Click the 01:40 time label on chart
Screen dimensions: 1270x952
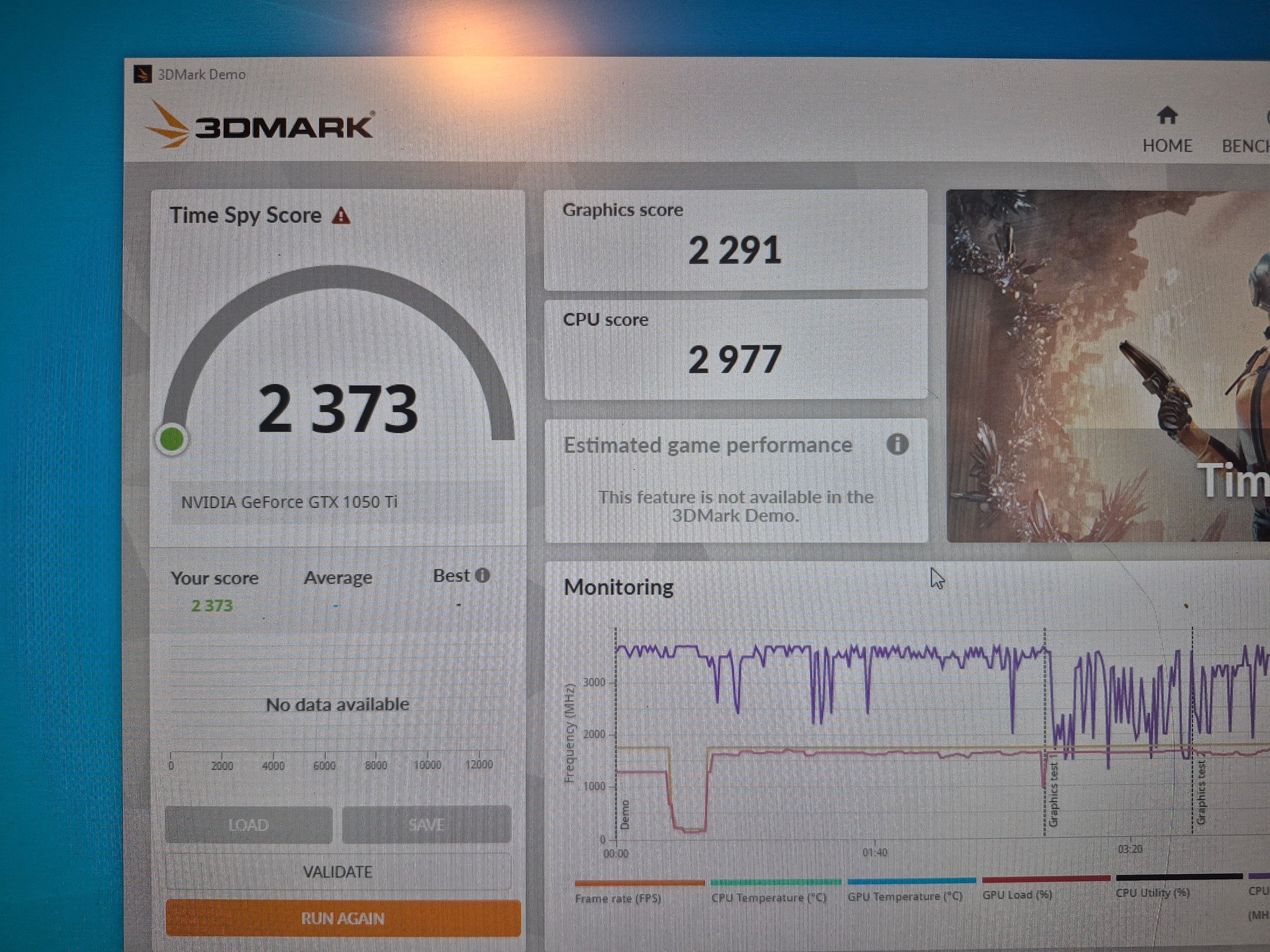point(874,853)
